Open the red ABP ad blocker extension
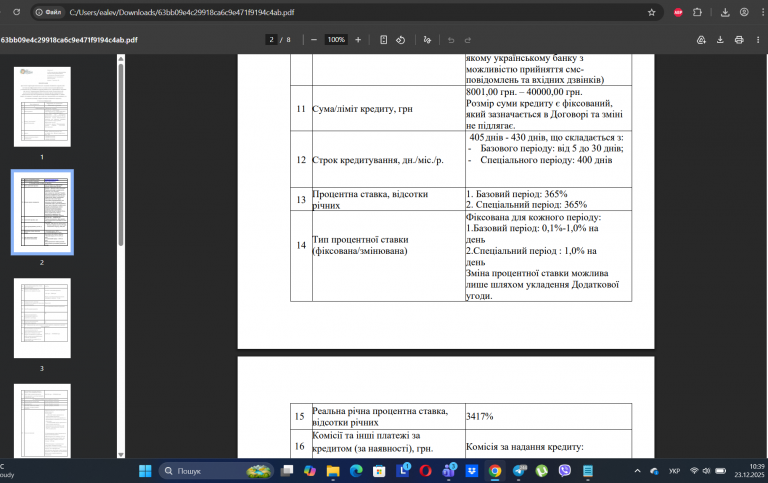The width and height of the screenshot is (768, 483). click(678, 13)
